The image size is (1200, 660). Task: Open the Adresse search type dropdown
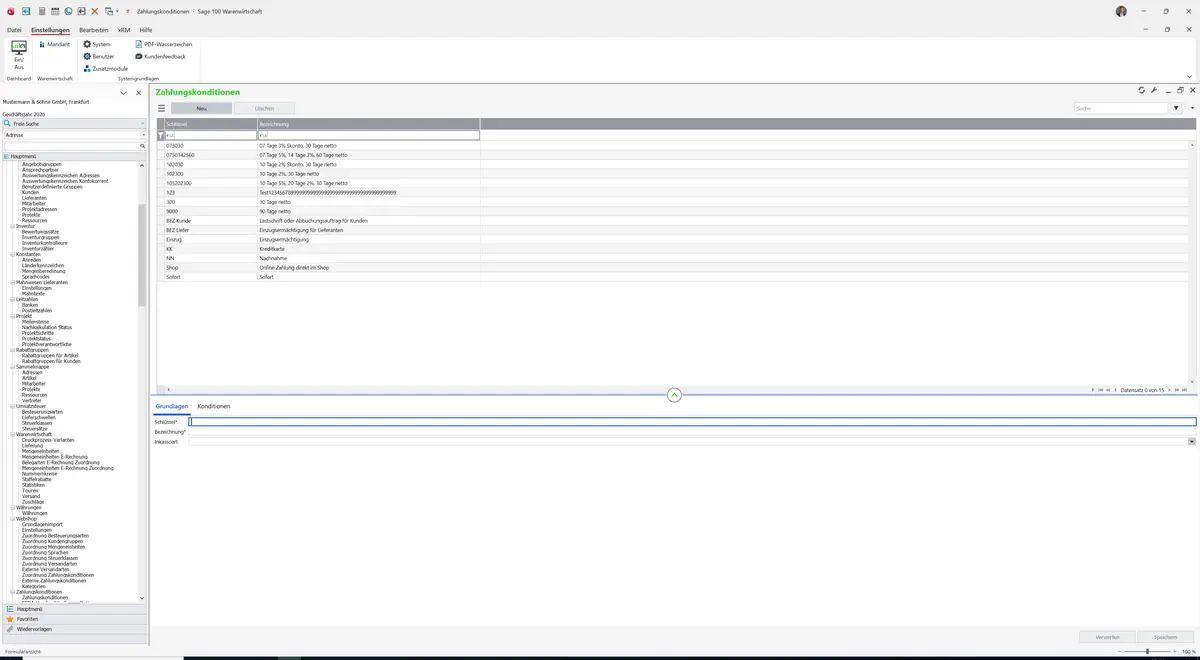coord(143,134)
